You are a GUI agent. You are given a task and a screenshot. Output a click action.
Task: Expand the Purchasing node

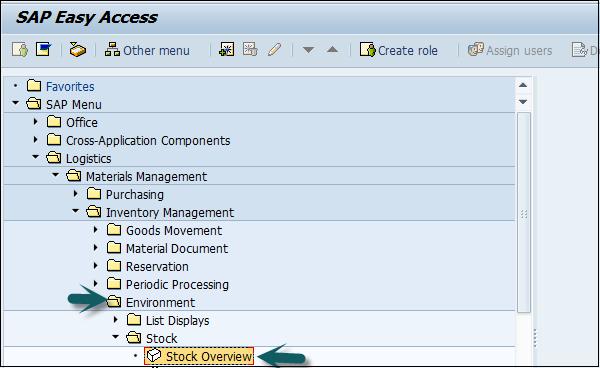[x=75, y=194]
